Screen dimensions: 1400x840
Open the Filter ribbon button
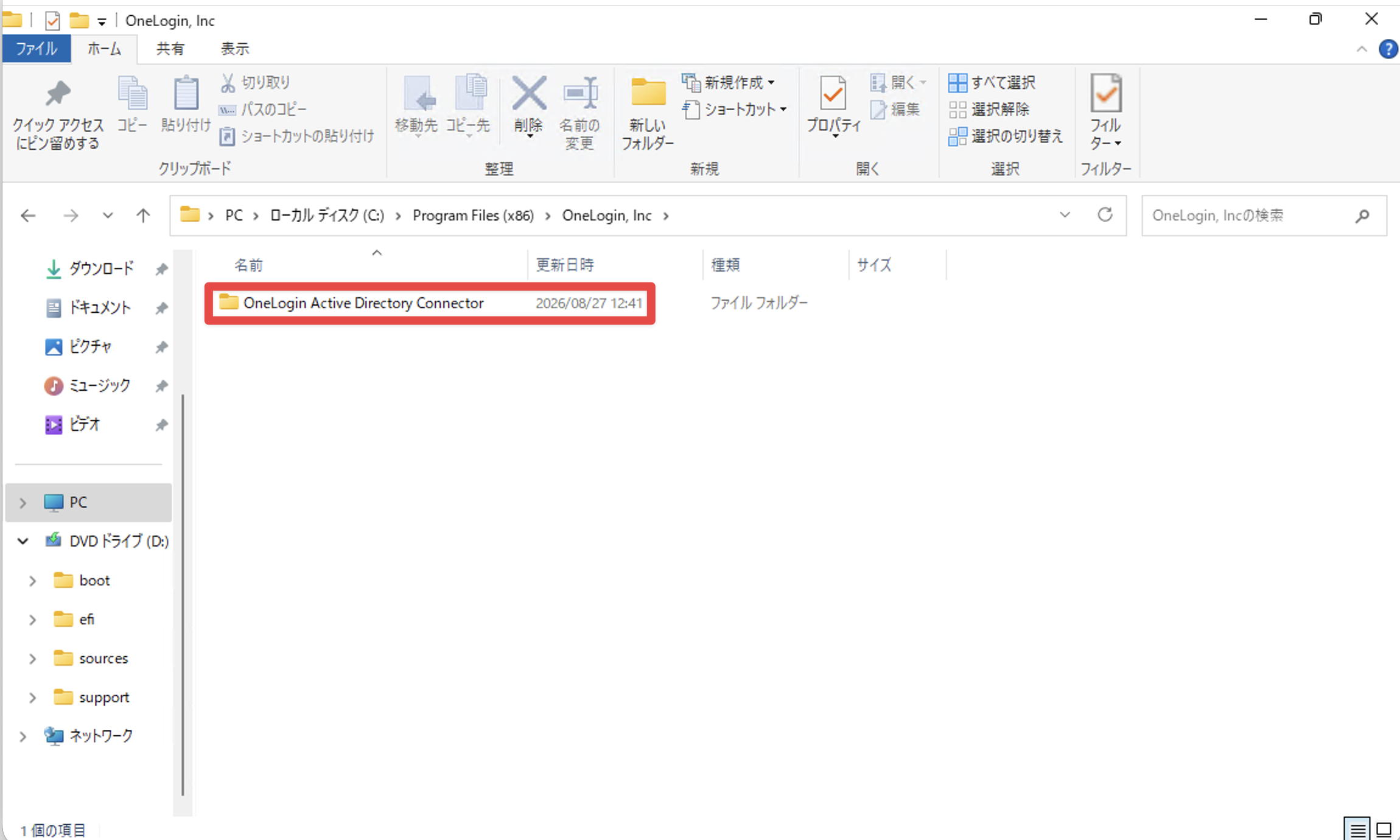coord(1106,113)
